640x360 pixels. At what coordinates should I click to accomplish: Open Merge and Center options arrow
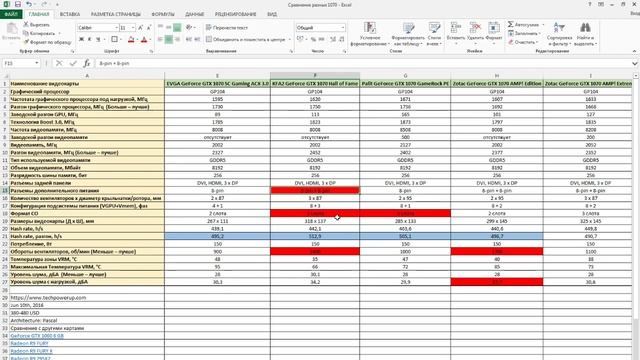tap(289, 40)
